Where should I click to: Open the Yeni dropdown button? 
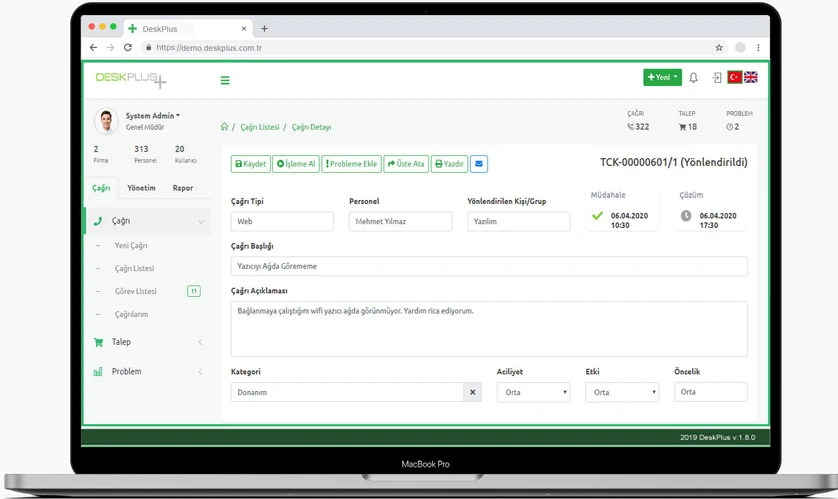(x=662, y=77)
